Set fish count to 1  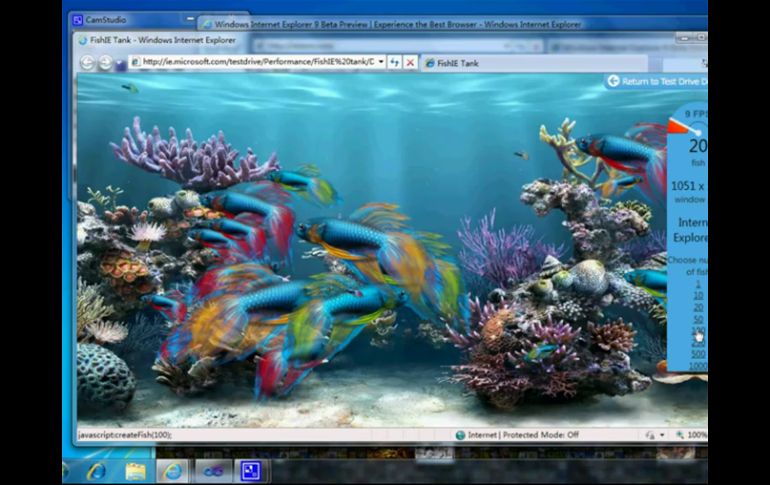tap(698, 283)
